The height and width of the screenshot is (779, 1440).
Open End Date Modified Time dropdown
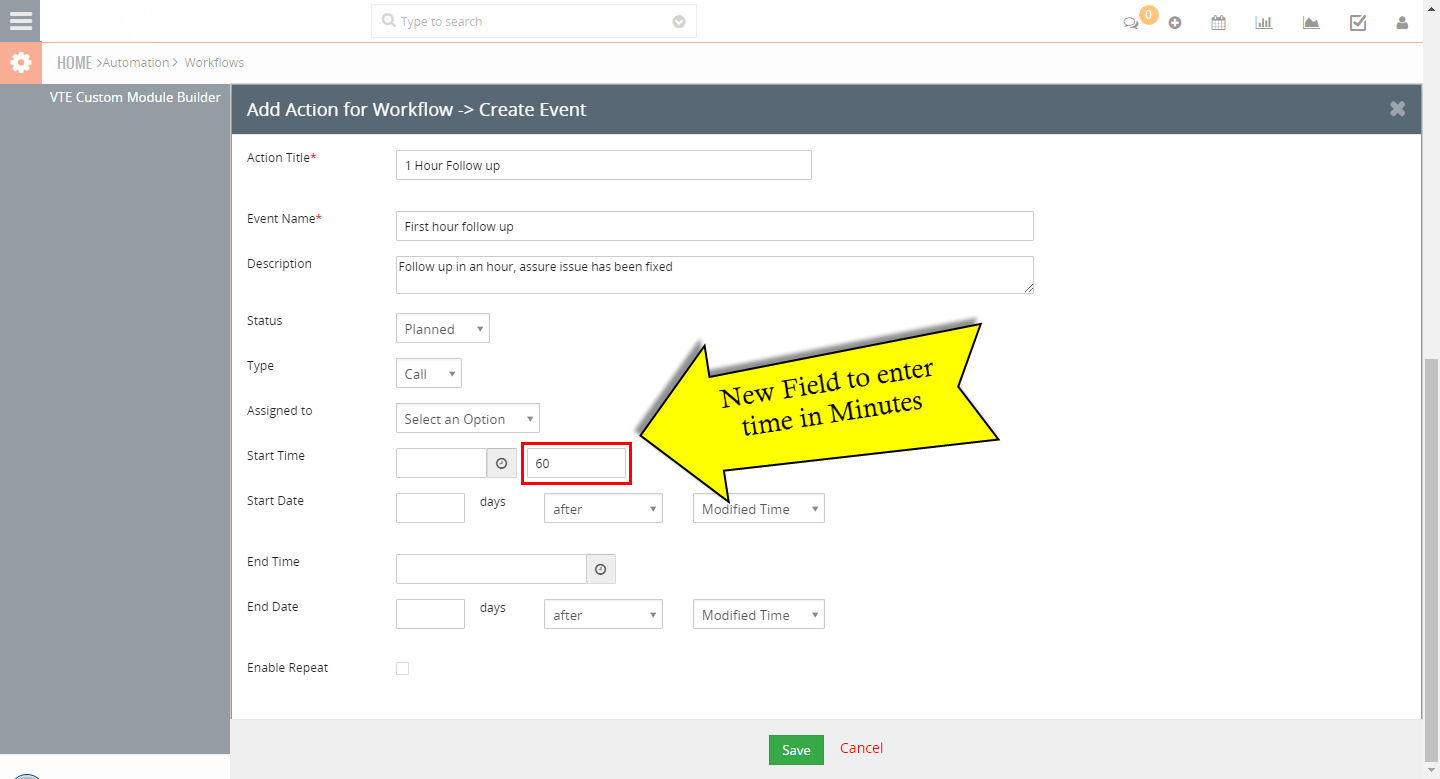(x=759, y=614)
